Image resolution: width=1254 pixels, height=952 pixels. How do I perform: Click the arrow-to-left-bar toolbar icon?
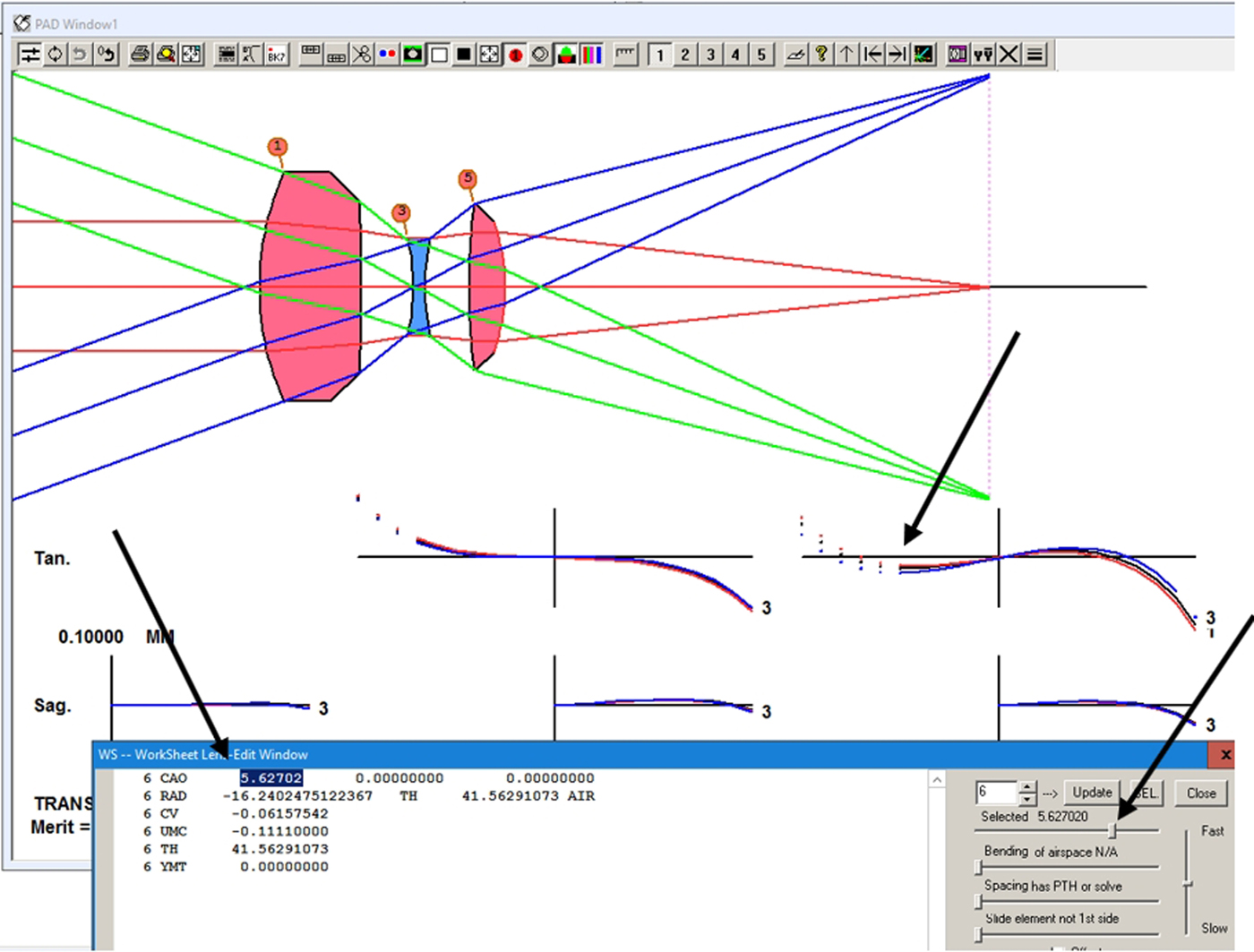tap(872, 55)
